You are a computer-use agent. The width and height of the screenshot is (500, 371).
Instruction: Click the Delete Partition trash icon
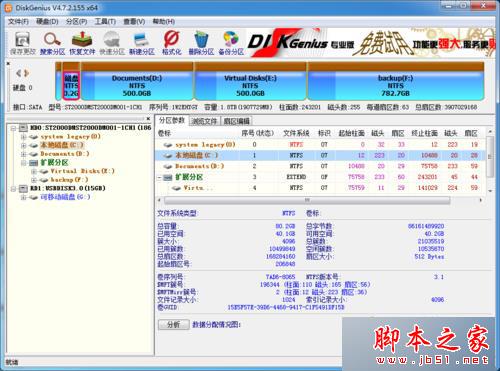[201, 43]
